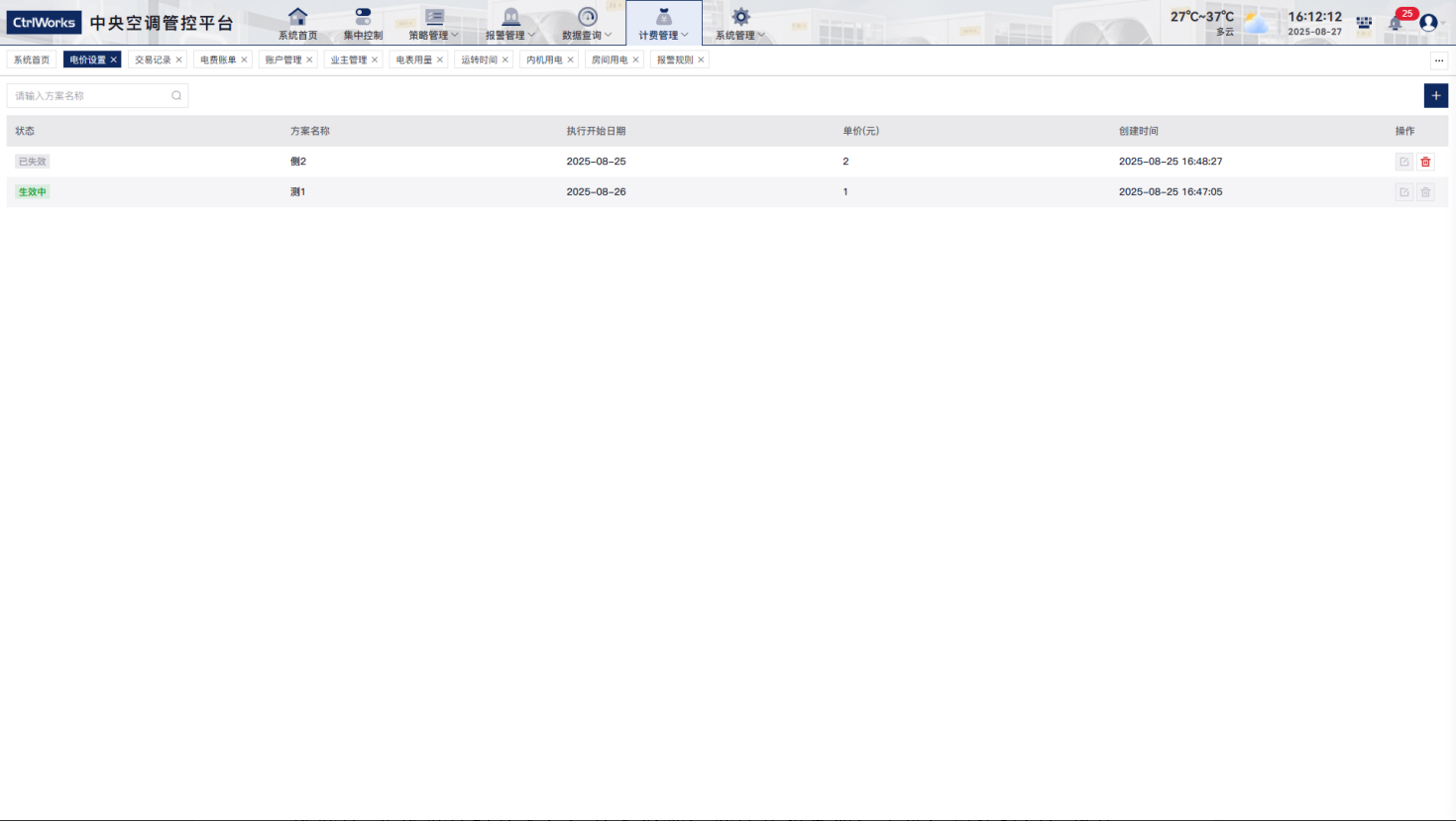Click the 系统首页 home icon in navigation
The height and width of the screenshot is (821, 1456).
(x=297, y=17)
